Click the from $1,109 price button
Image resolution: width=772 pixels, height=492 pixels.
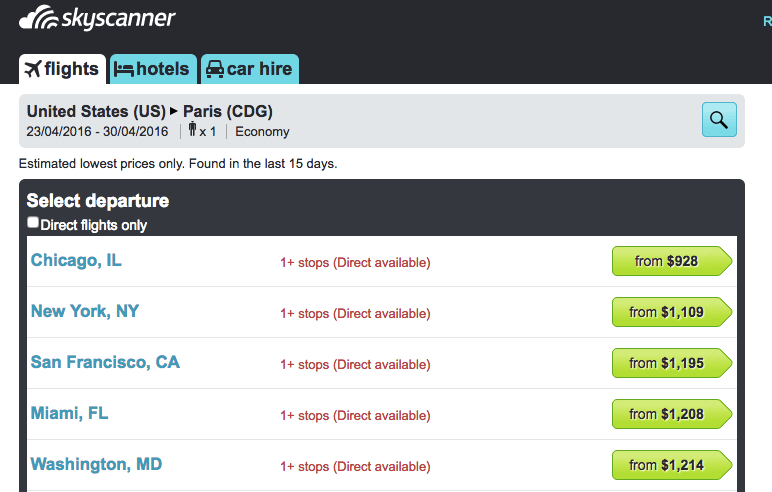coord(672,312)
